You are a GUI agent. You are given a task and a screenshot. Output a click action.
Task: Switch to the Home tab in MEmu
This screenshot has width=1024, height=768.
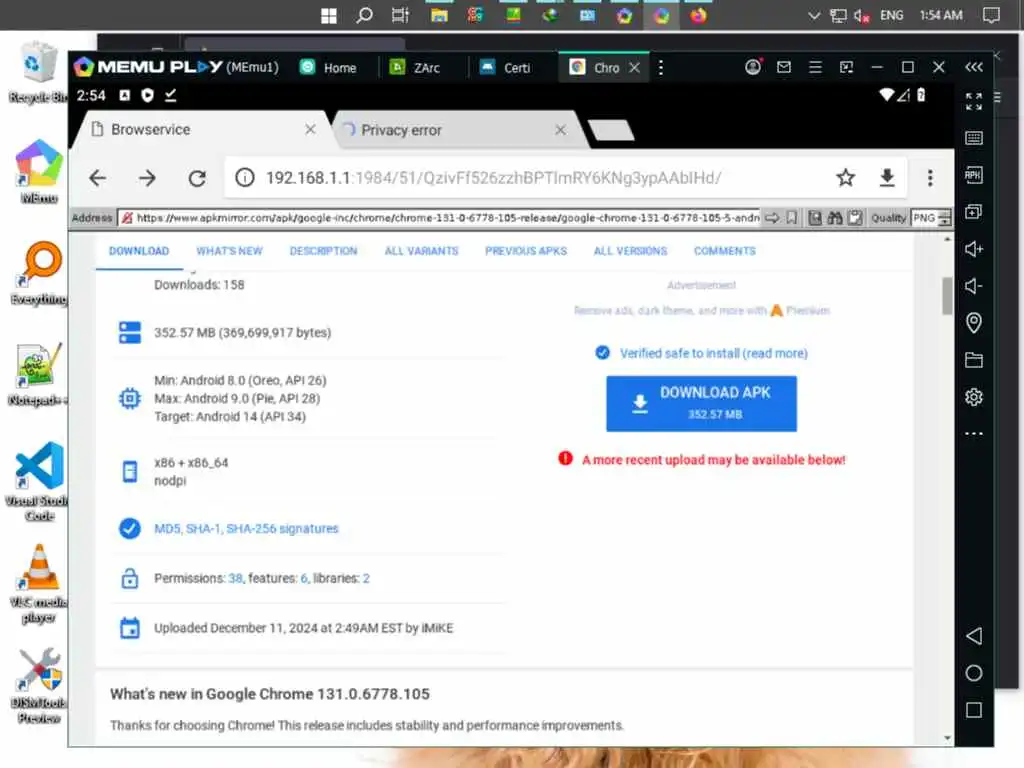[329, 67]
